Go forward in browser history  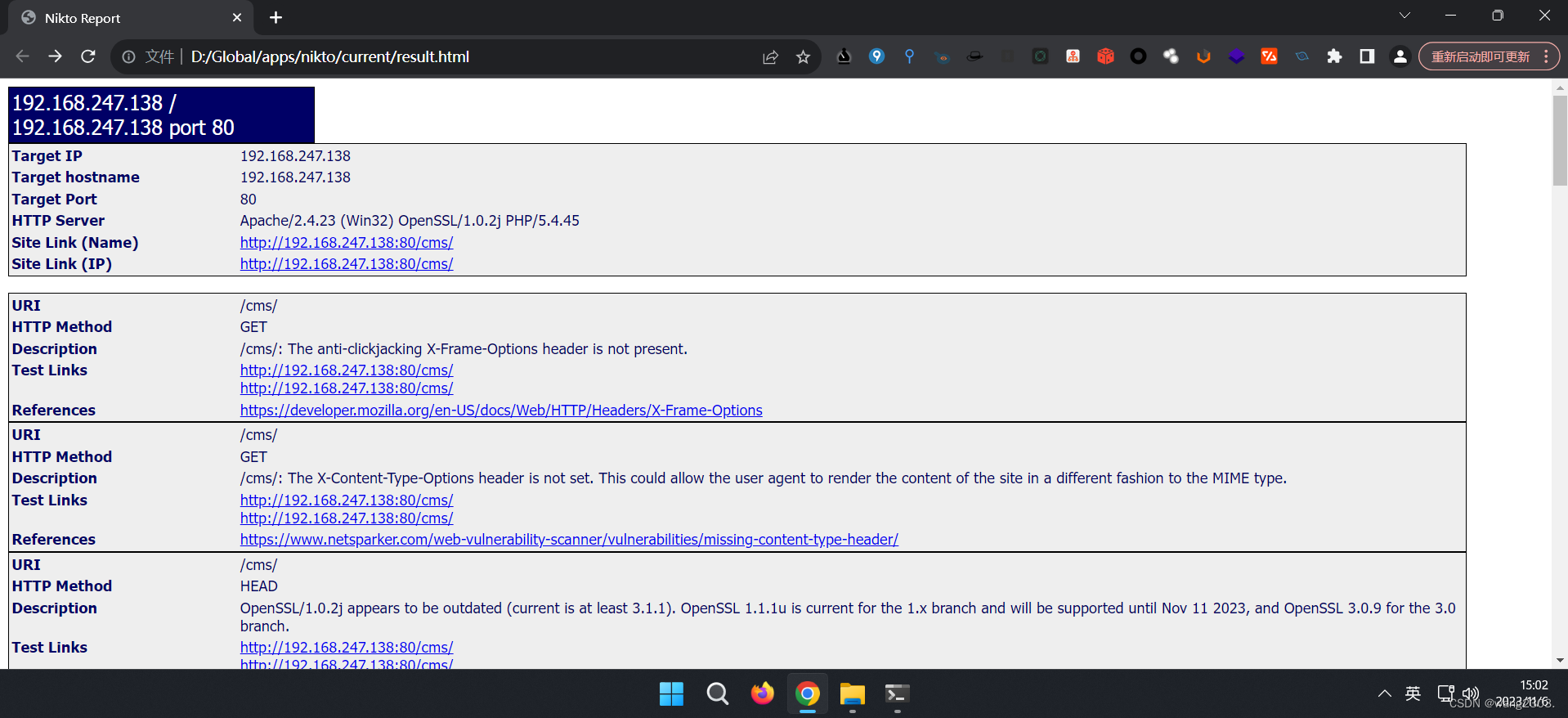pos(55,56)
